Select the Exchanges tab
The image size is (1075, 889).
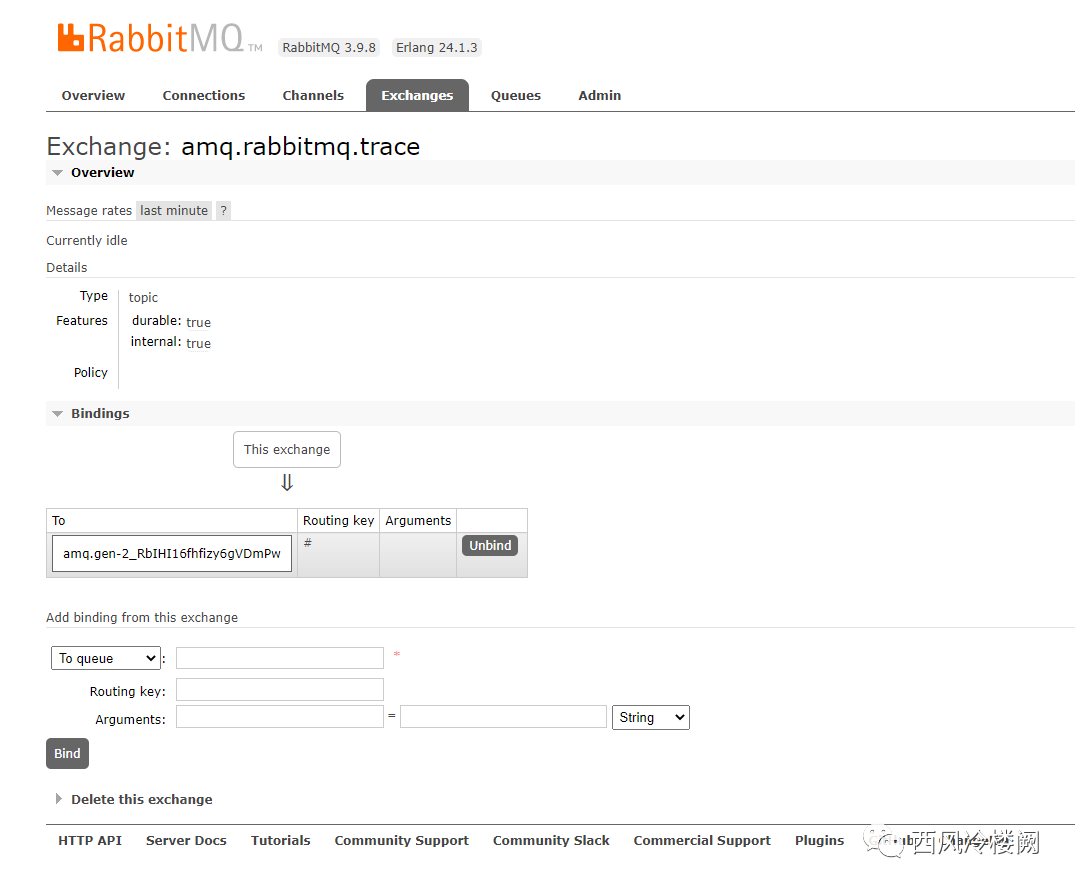point(417,95)
